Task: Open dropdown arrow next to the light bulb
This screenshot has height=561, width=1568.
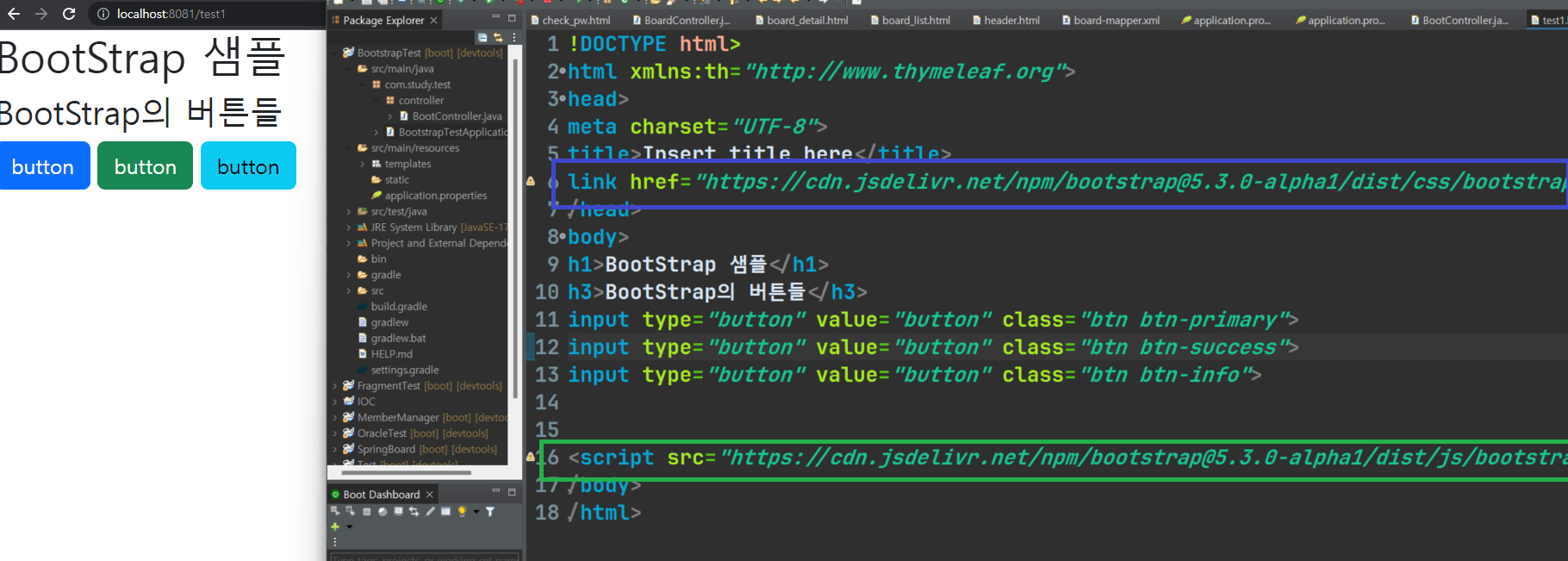Action: pyautogui.click(x=476, y=512)
